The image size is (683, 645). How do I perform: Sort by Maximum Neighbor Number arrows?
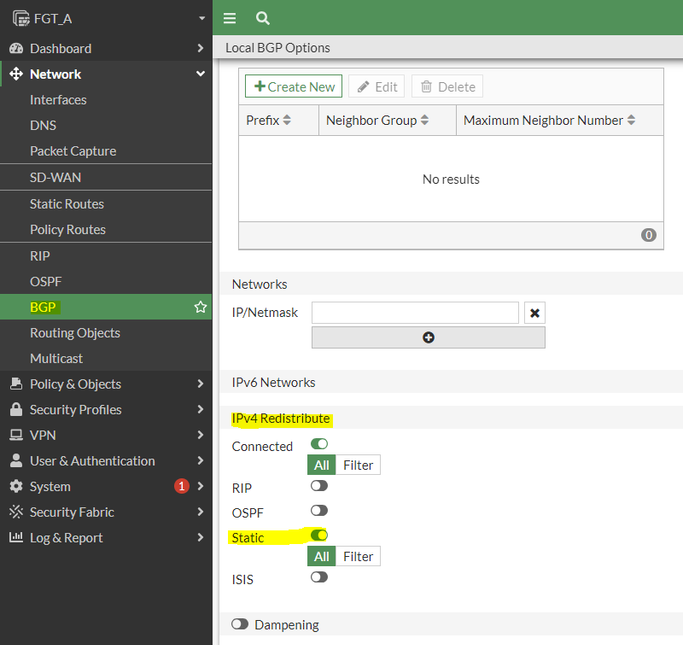click(x=631, y=120)
